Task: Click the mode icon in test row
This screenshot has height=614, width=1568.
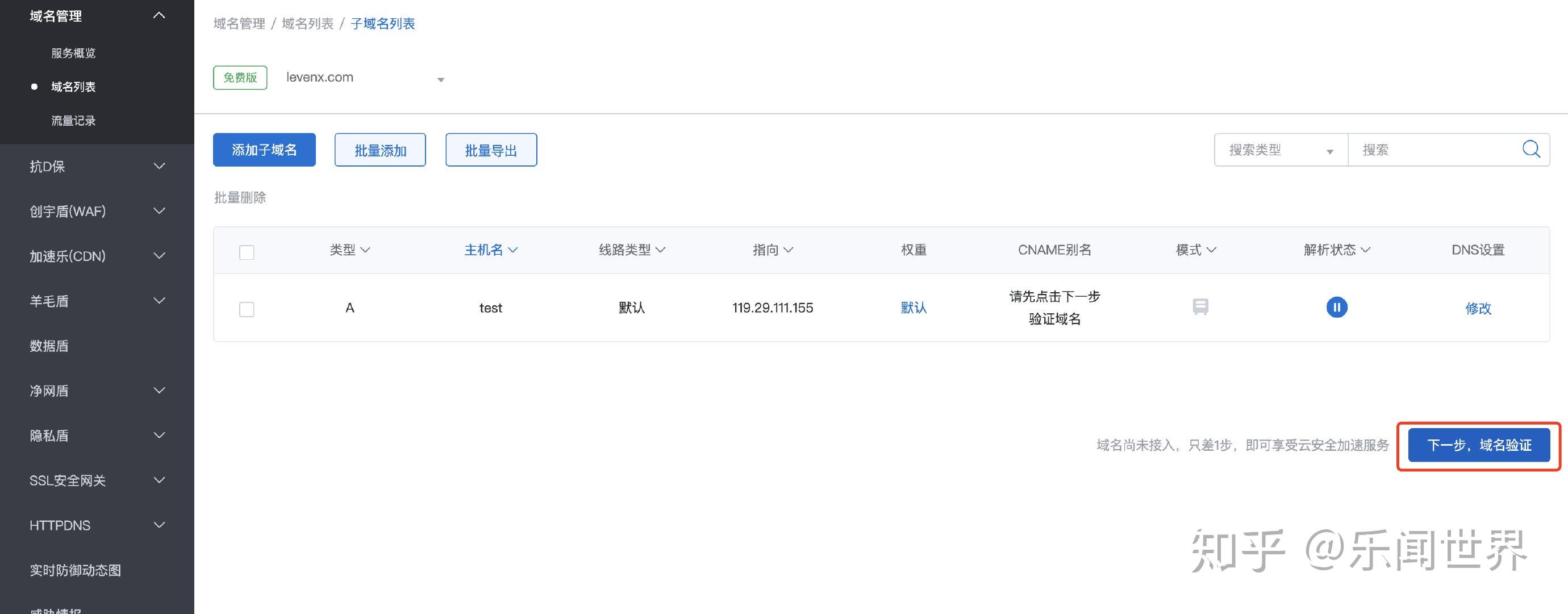Action: point(1200,306)
